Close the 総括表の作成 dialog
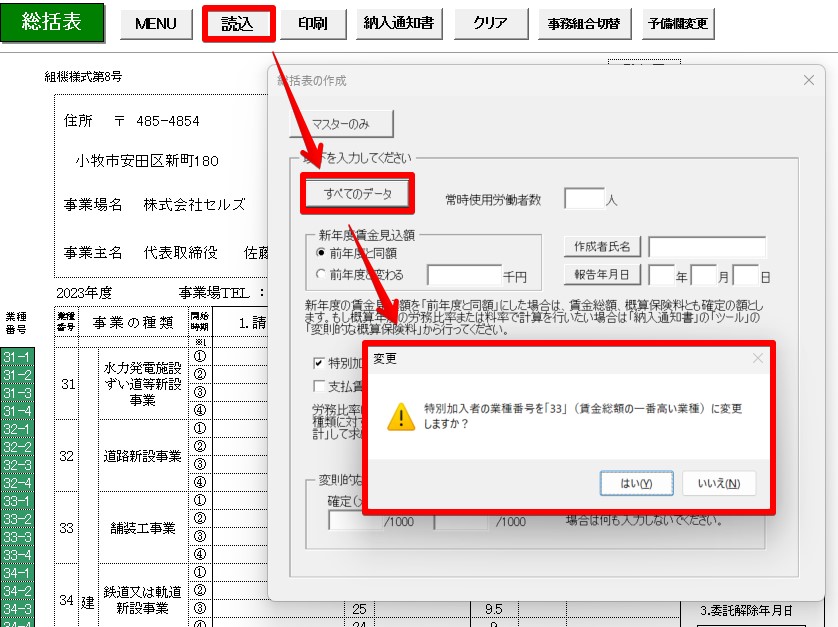This screenshot has width=838, height=627. [x=809, y=80]
